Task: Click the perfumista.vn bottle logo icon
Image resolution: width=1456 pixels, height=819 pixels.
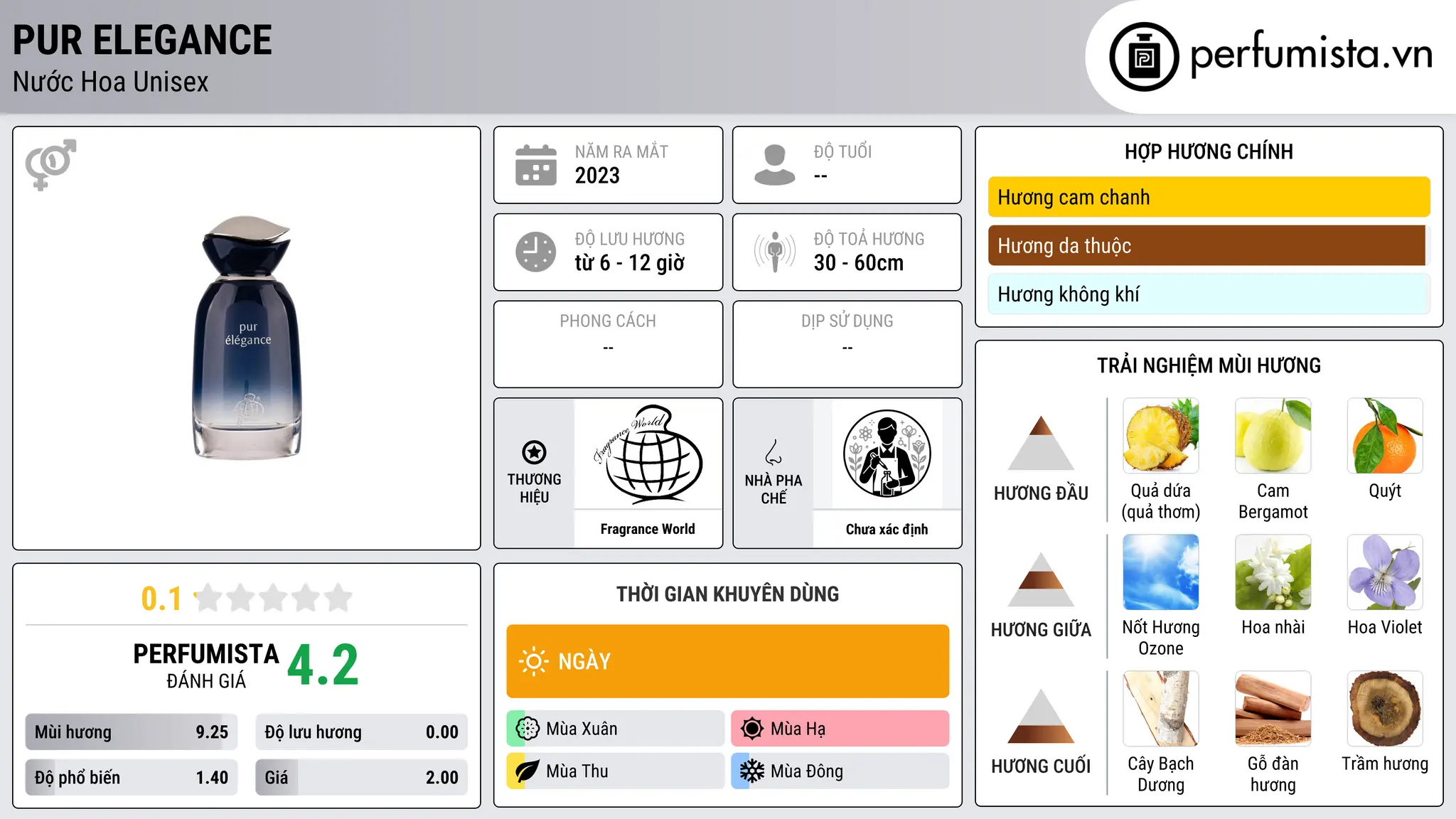Action: click(x=1144, y=57)
